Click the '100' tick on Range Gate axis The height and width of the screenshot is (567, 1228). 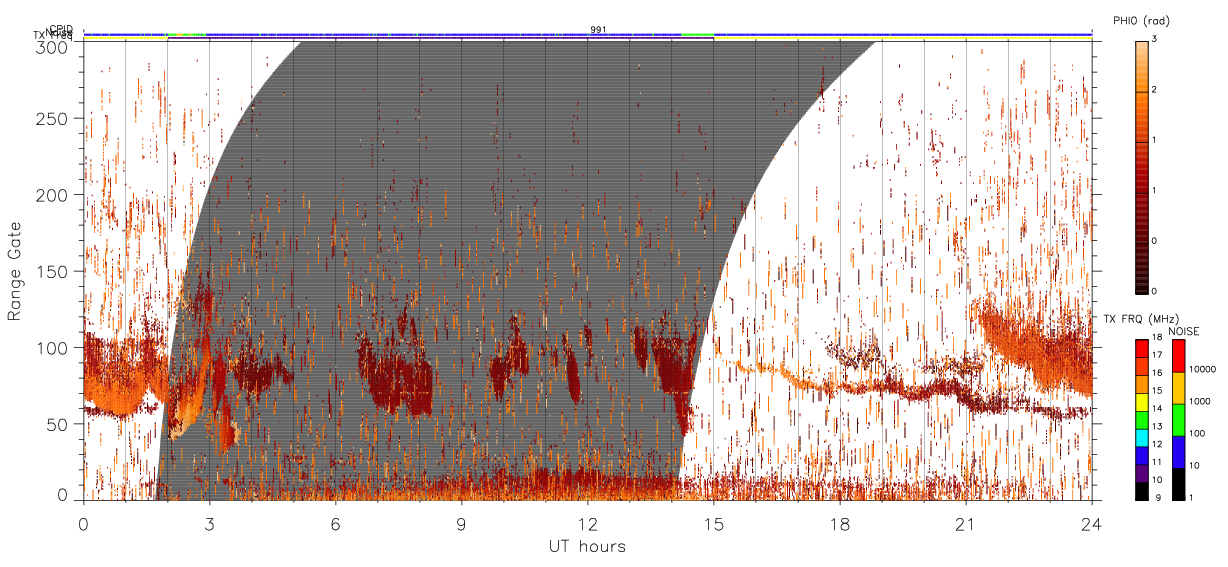53,348
